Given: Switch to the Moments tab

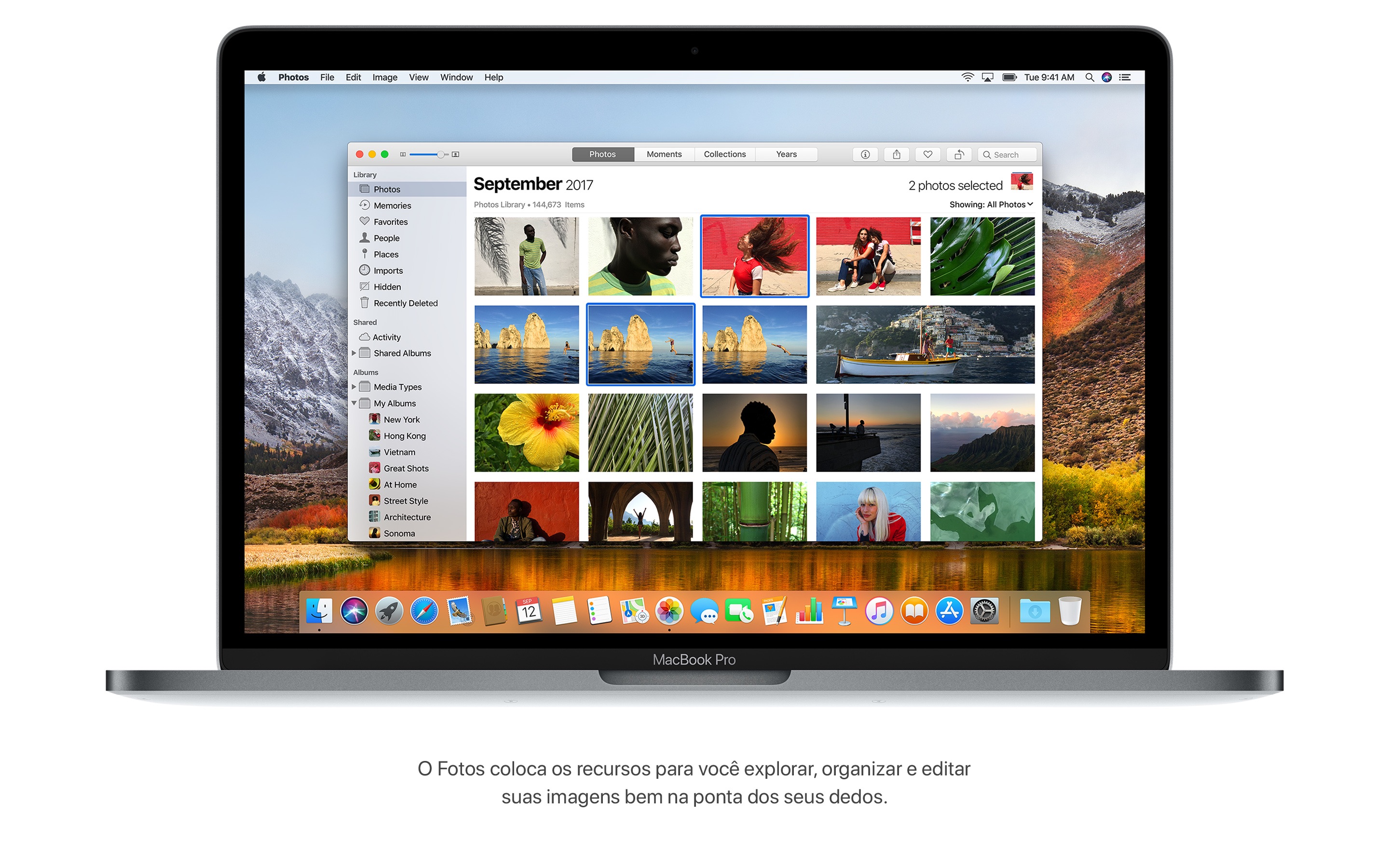Looking at the screenshot, I should 659,154.
